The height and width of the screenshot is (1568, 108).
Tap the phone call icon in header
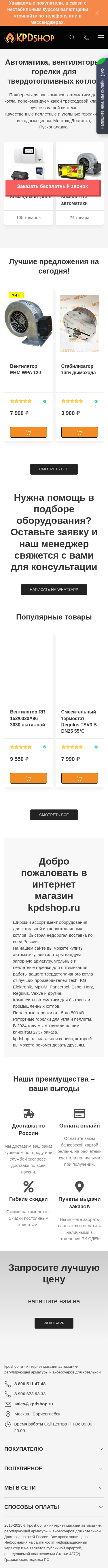(86, 38)
